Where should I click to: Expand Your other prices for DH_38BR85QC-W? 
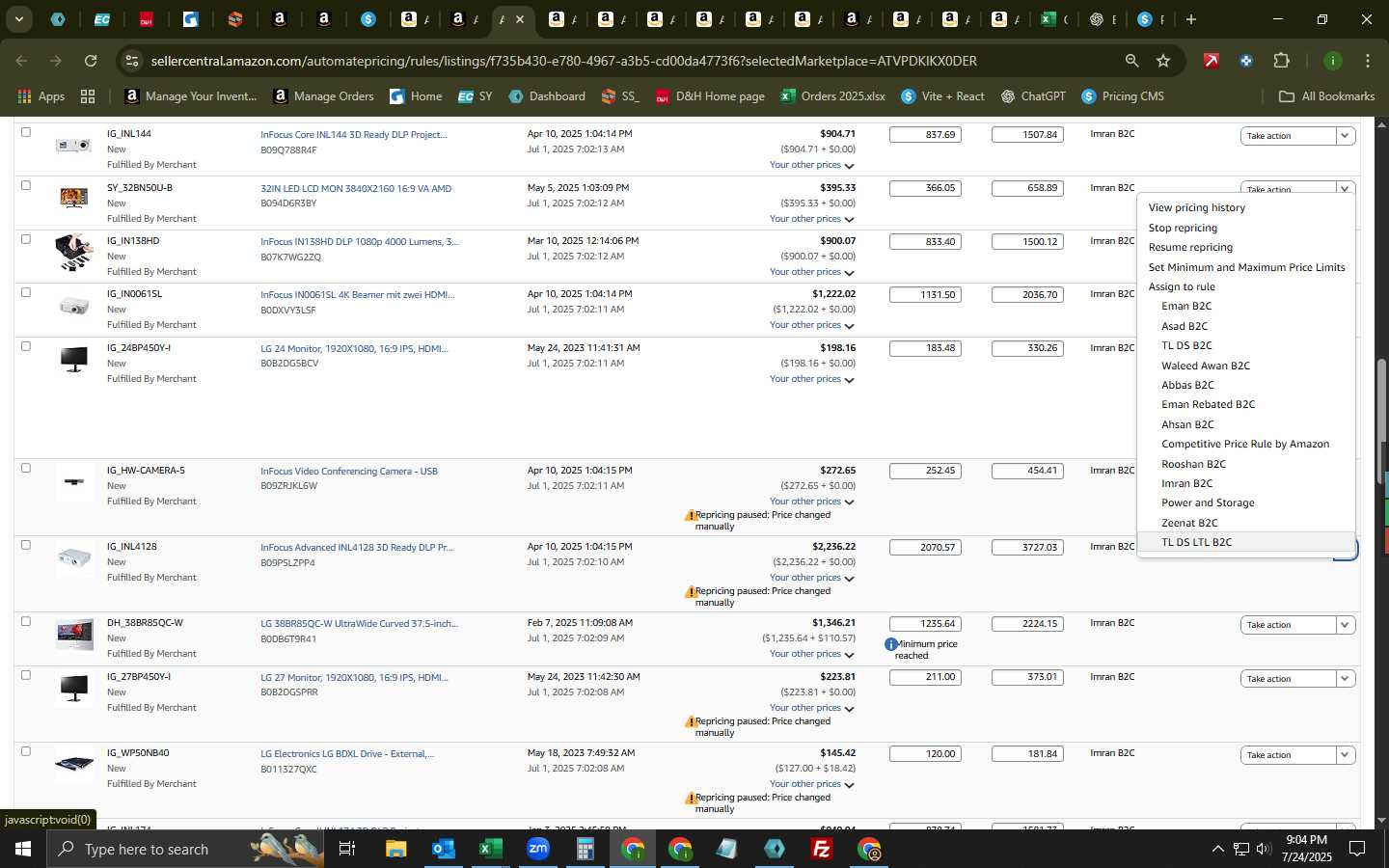[x=811, y=654]
